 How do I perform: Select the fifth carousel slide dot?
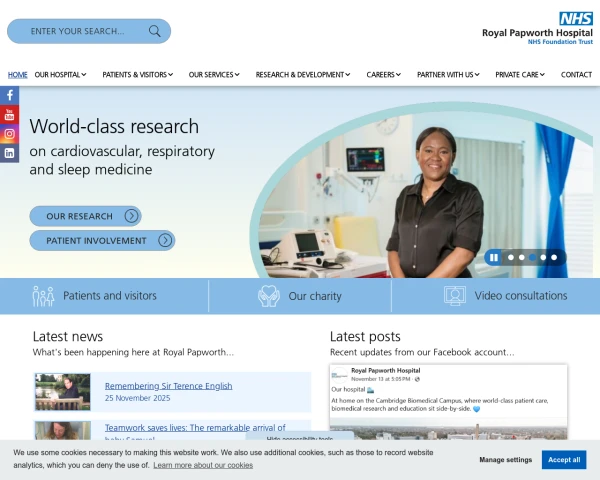tap(554, 258)
